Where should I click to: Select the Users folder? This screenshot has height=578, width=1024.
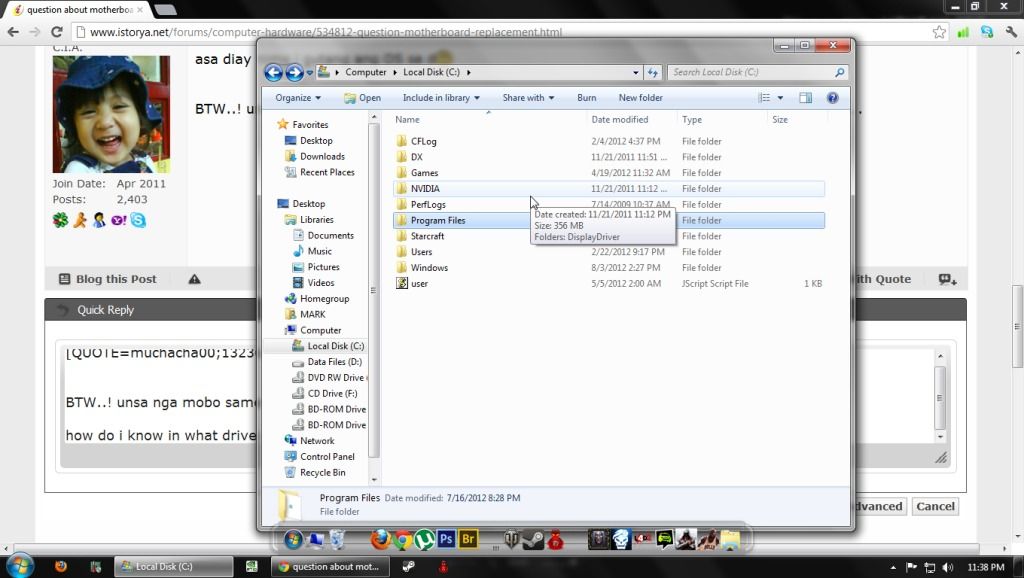click(x=421, y=252)
